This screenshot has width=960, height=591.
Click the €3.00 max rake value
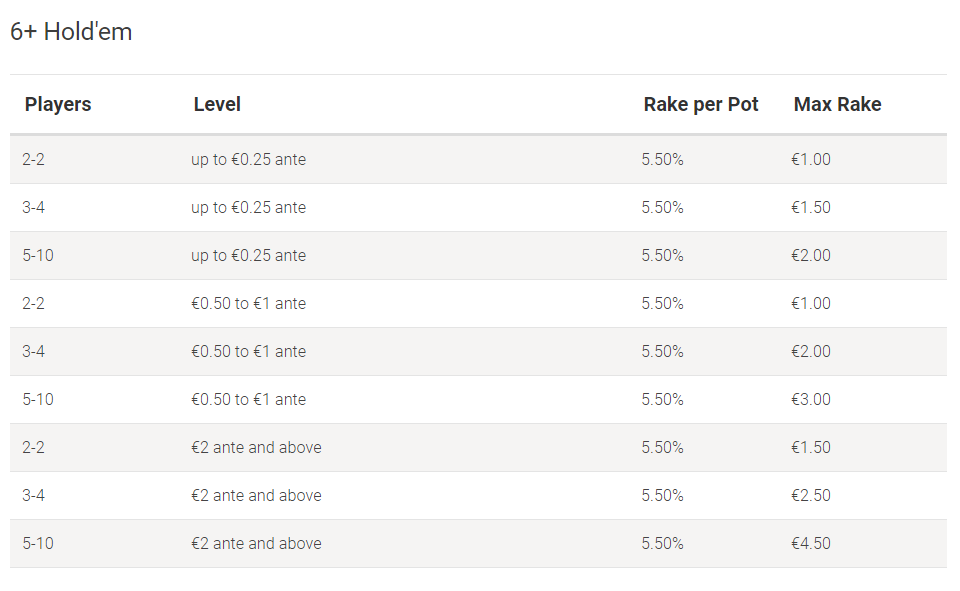(x=811, y=399)
